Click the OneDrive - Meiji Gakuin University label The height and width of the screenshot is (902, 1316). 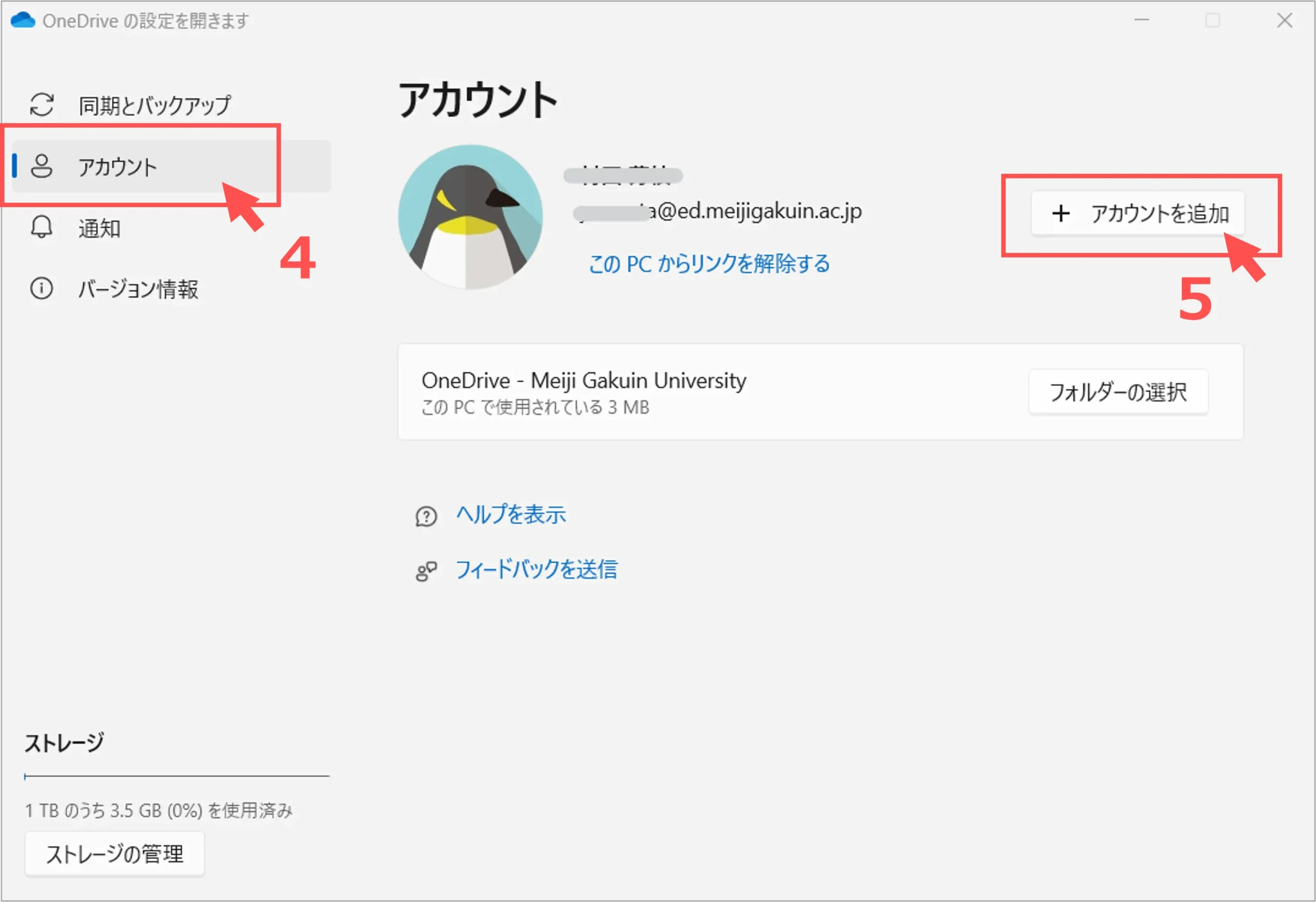pyautogui.click(x=584, y=380)
